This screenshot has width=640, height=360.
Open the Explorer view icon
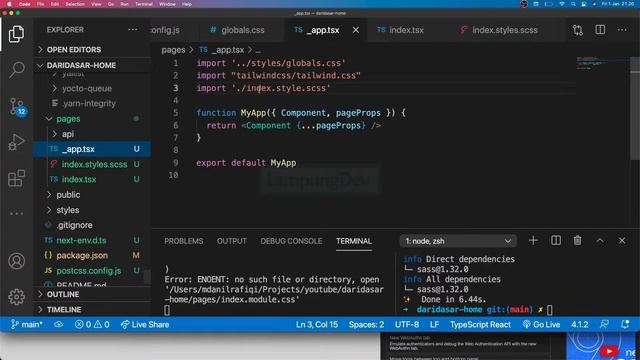[x=16, y=34]
